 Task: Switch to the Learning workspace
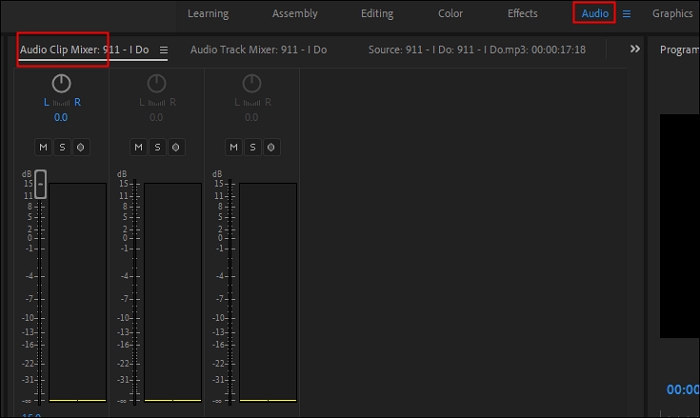208,13
